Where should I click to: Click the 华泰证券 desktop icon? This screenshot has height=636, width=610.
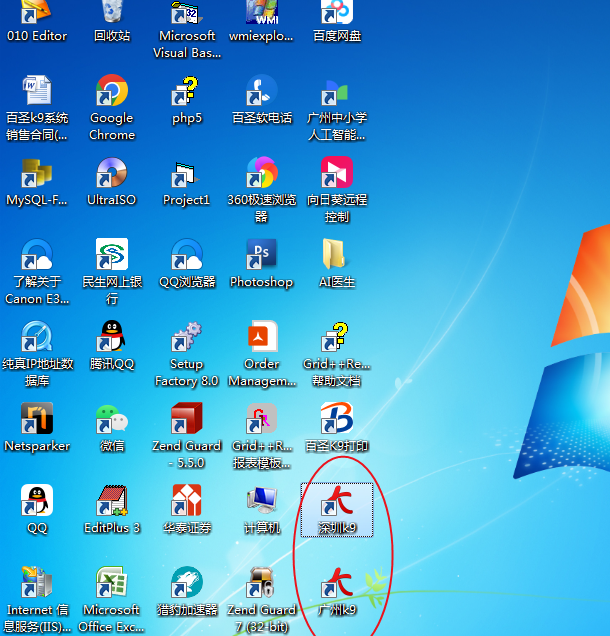pyautogui.click(x=187, y=501)
